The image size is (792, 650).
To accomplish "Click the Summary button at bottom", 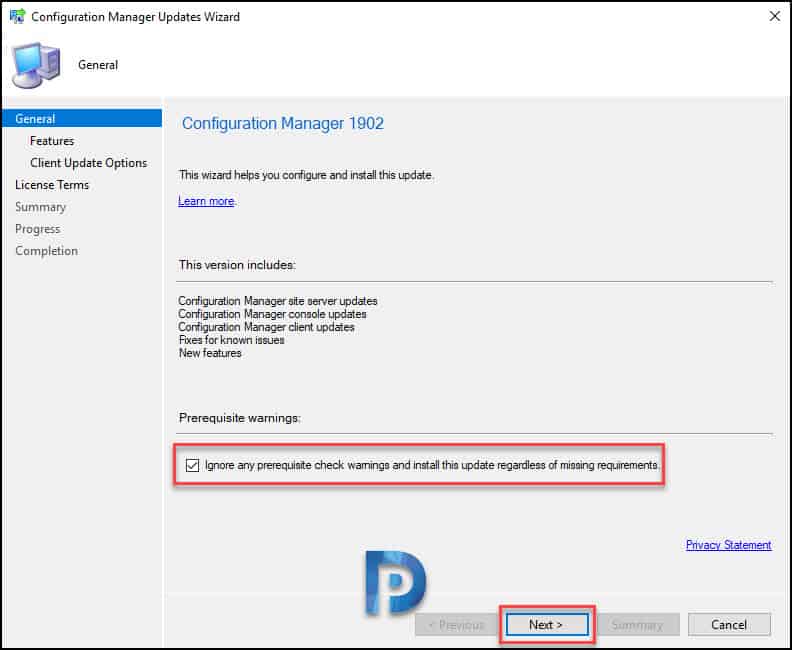I will (638, 625).
